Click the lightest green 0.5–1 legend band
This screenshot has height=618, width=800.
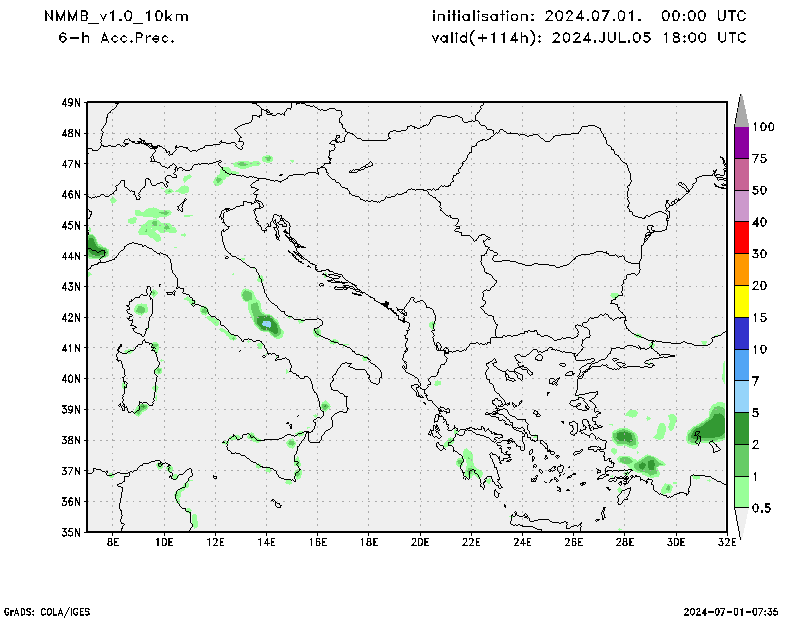(741, 492)
